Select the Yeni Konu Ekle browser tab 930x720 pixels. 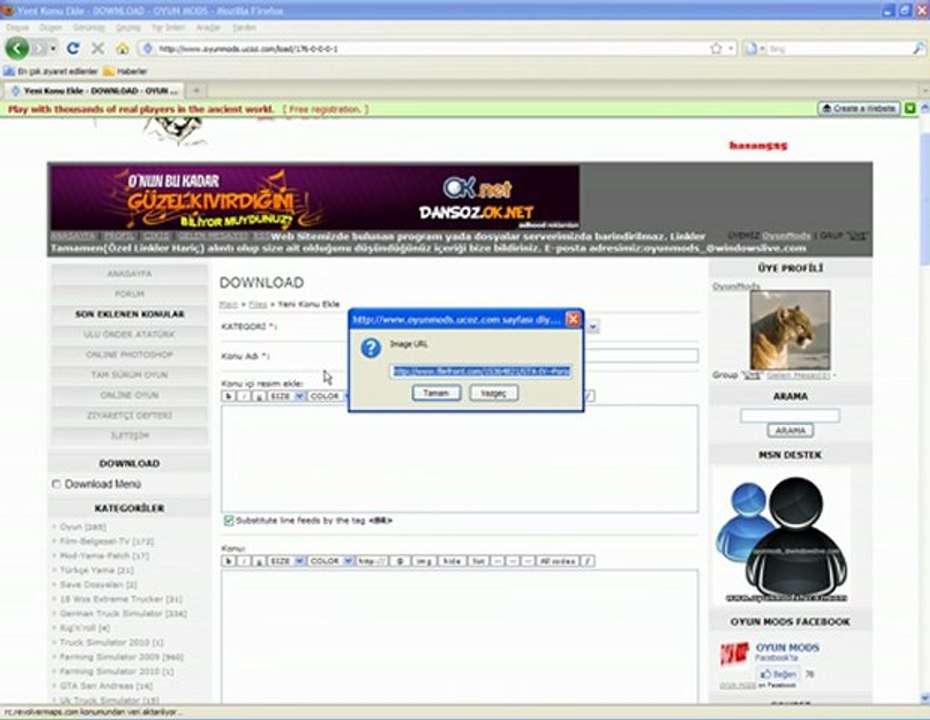95,91
